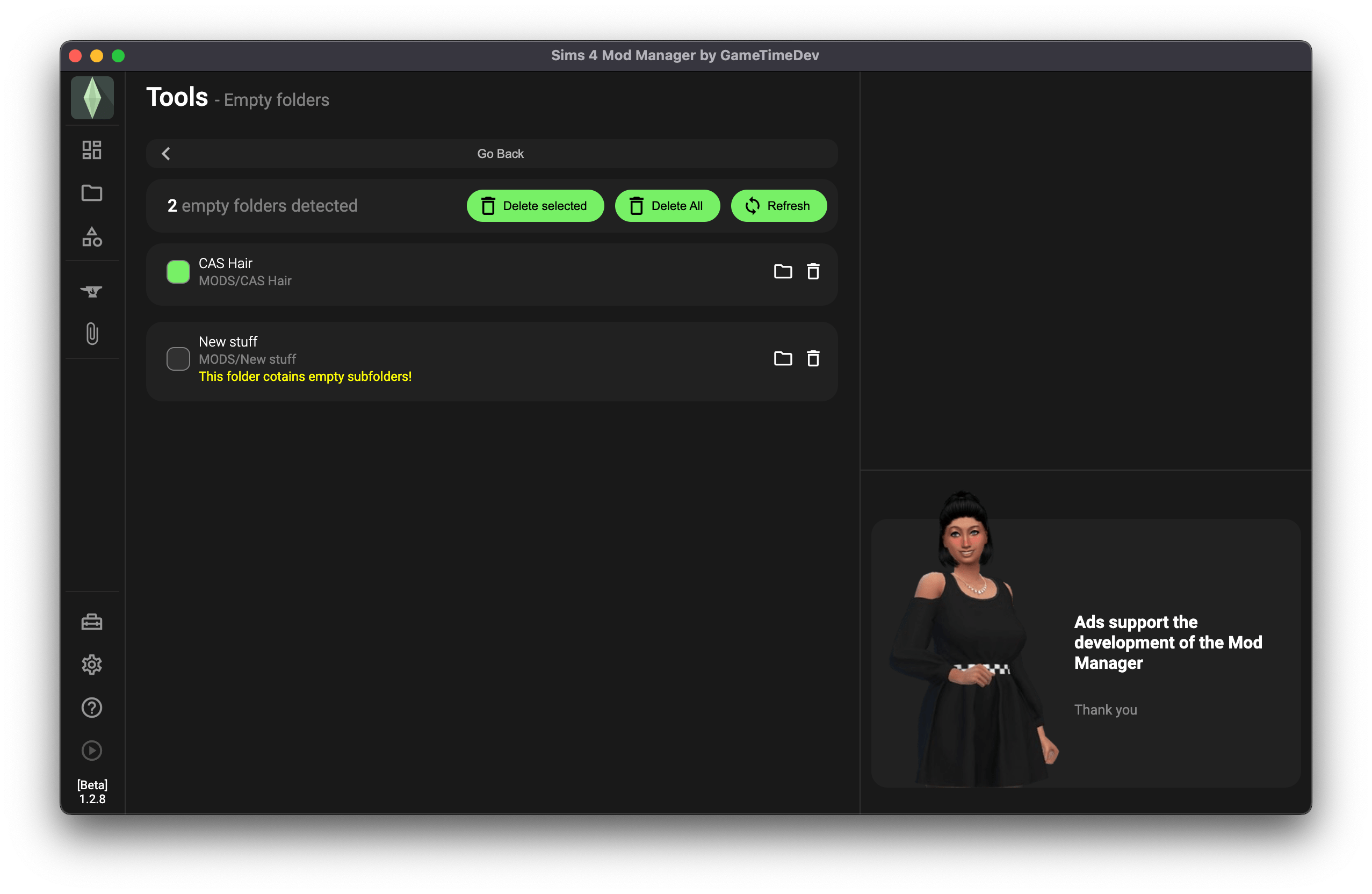Viewport: 1372px width, 894px height.
Task: Toggle selection checkbox for CAS Hair folder
Action: (178, 271)
